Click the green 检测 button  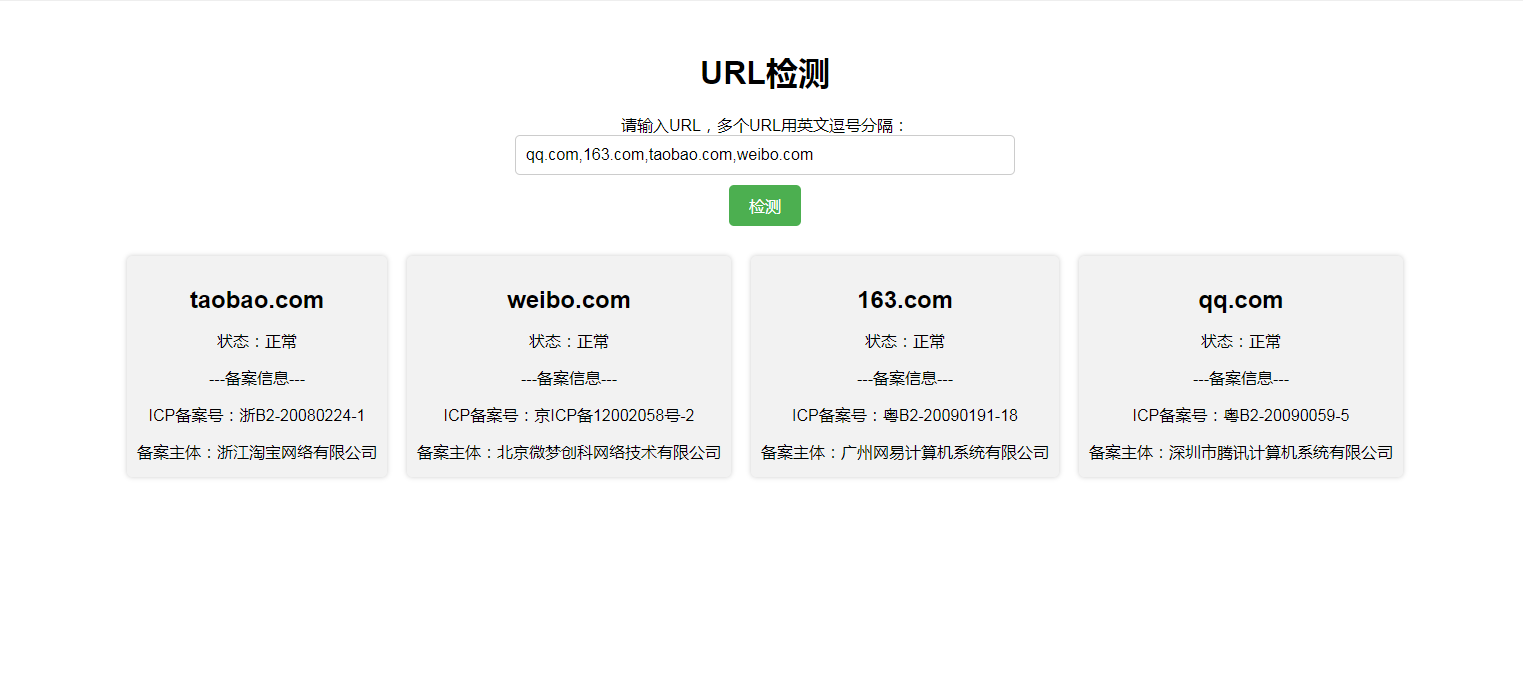coord(764,206)
